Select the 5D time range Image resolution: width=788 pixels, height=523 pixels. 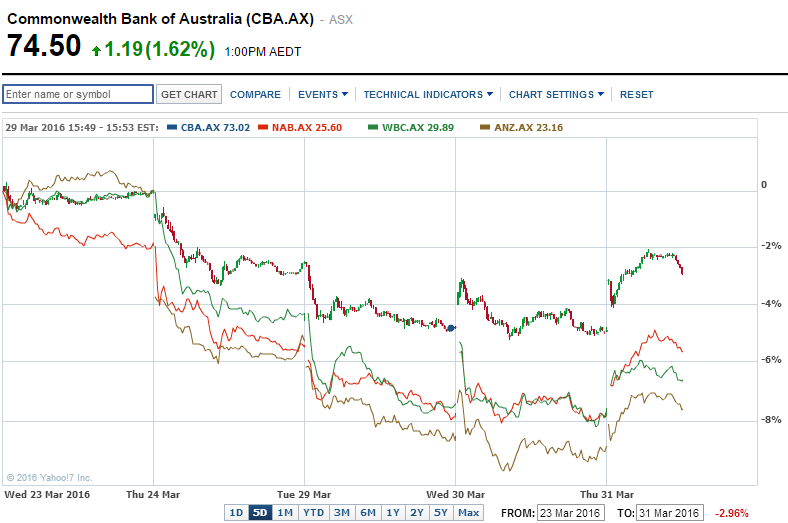[260, 513]
